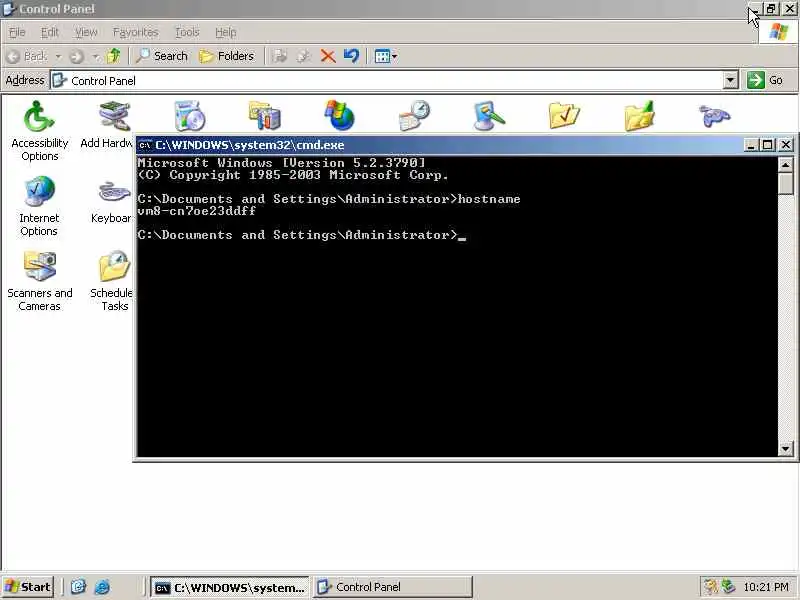Click the Forward toolbar button
This screenshot has width=800, height=600.
77,56
